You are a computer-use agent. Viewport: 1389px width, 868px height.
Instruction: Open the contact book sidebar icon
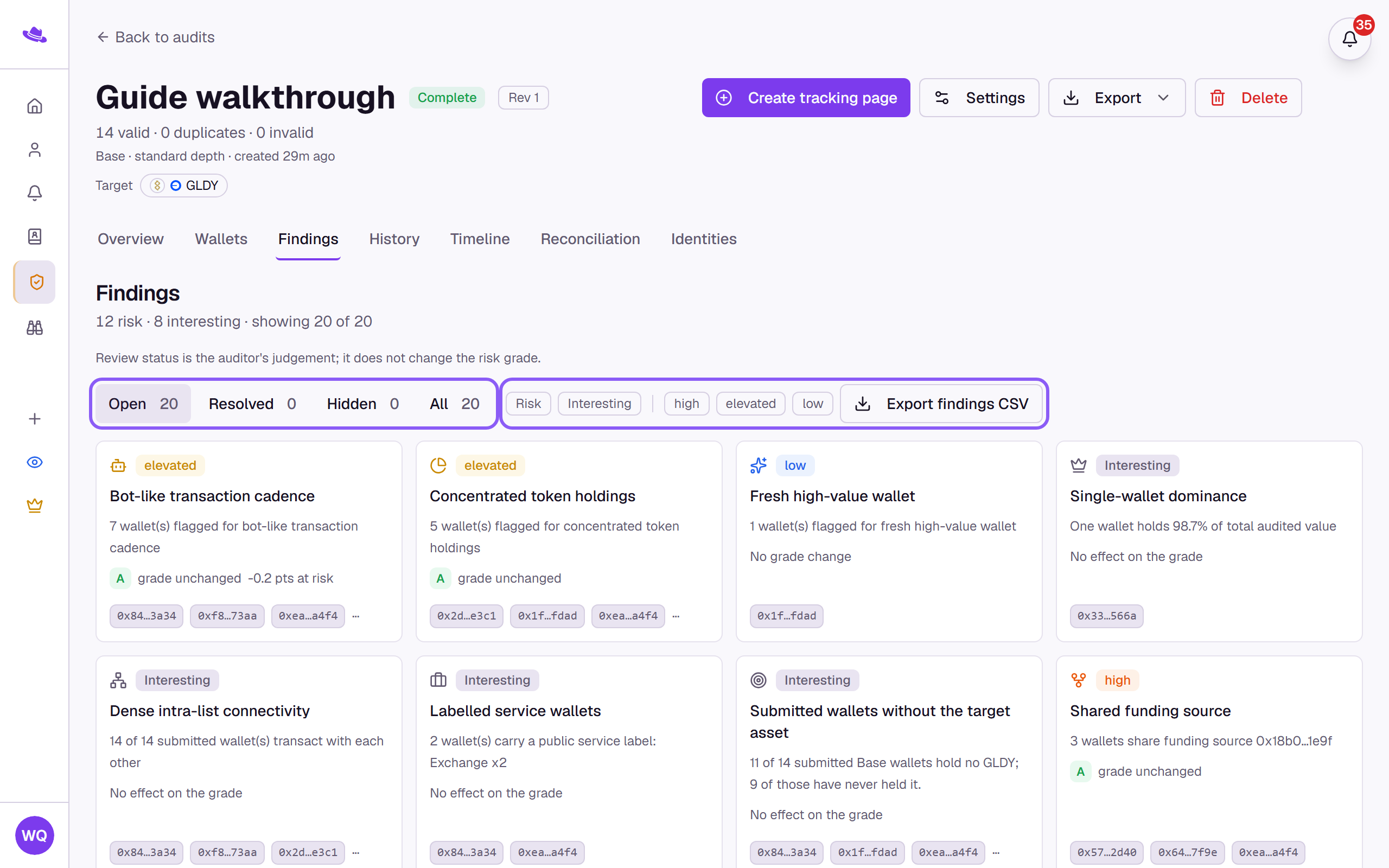click(x=34, y=237)
